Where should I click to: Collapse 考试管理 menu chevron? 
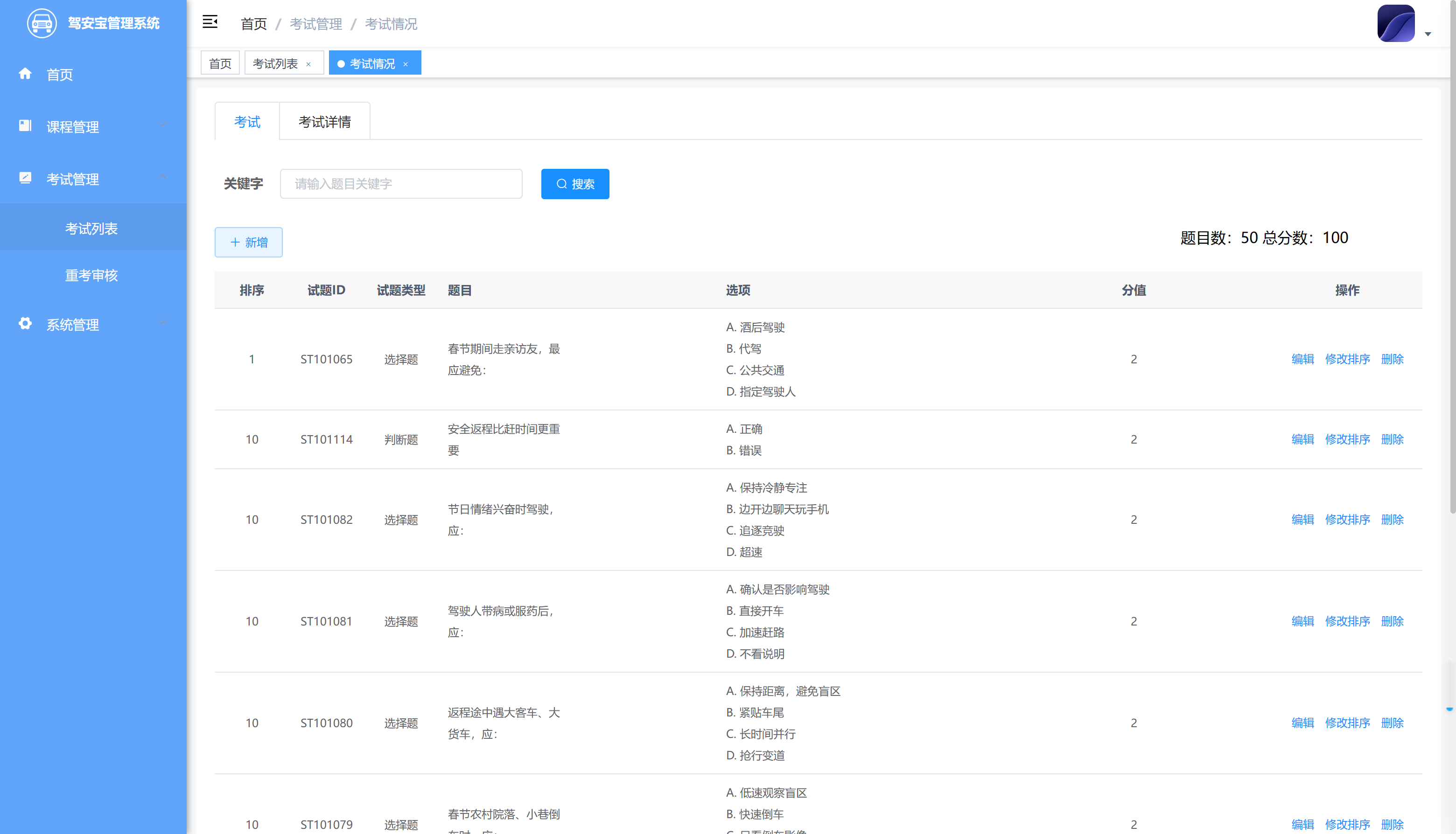[162, 177]
